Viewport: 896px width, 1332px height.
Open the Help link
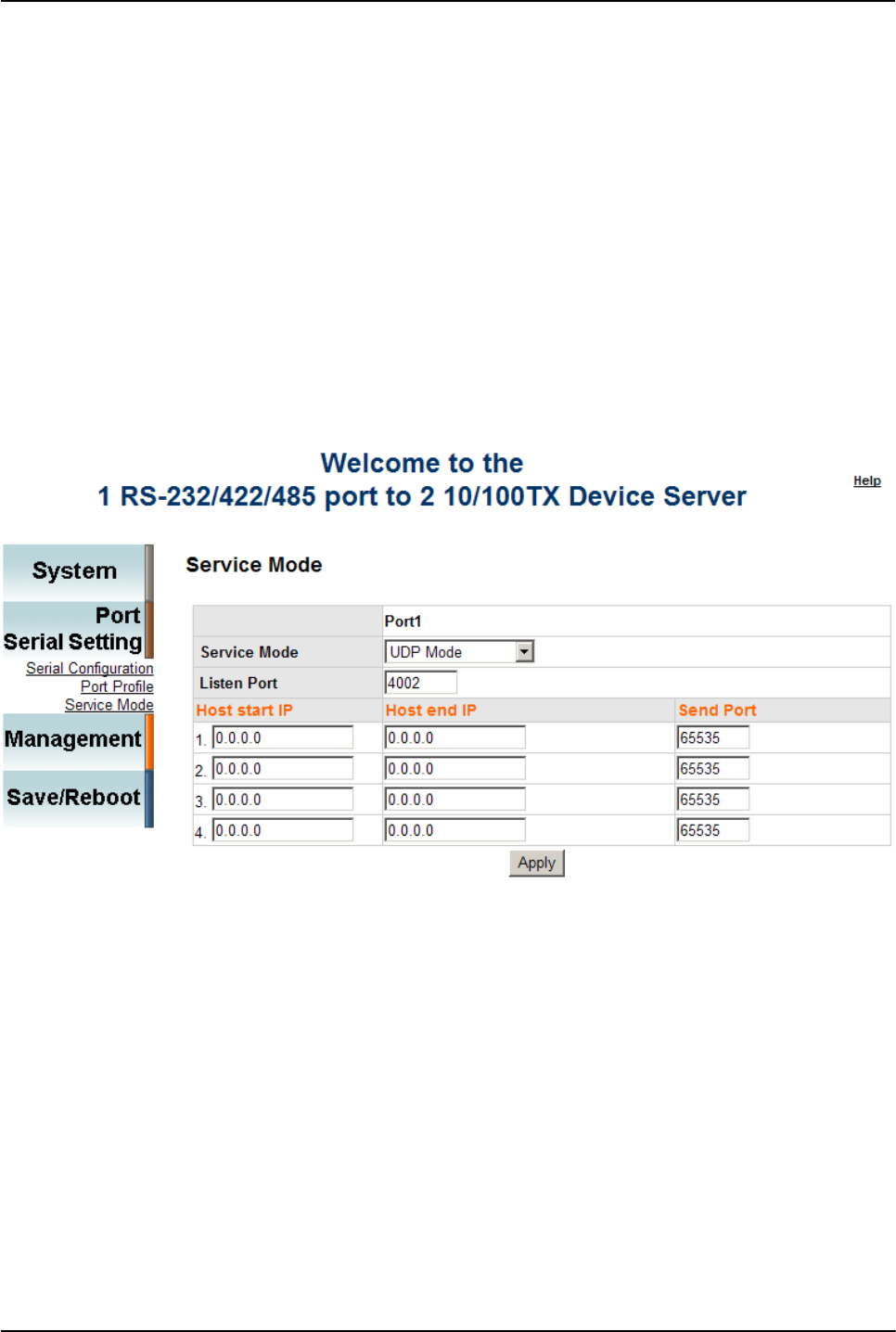tap(866, 480)
